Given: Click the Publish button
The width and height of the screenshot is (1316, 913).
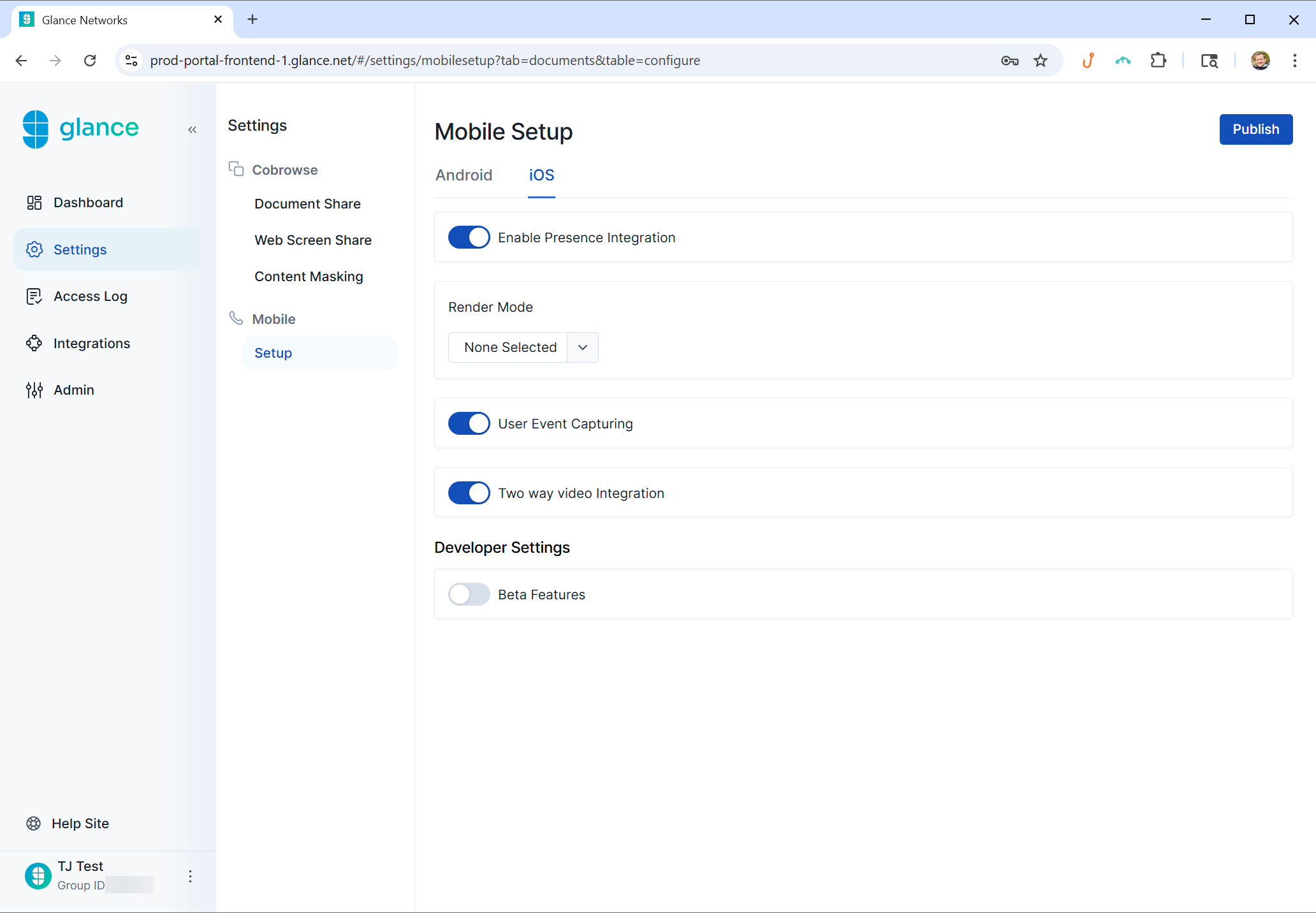Looking at the screenshot, I should coord(1255,129).
